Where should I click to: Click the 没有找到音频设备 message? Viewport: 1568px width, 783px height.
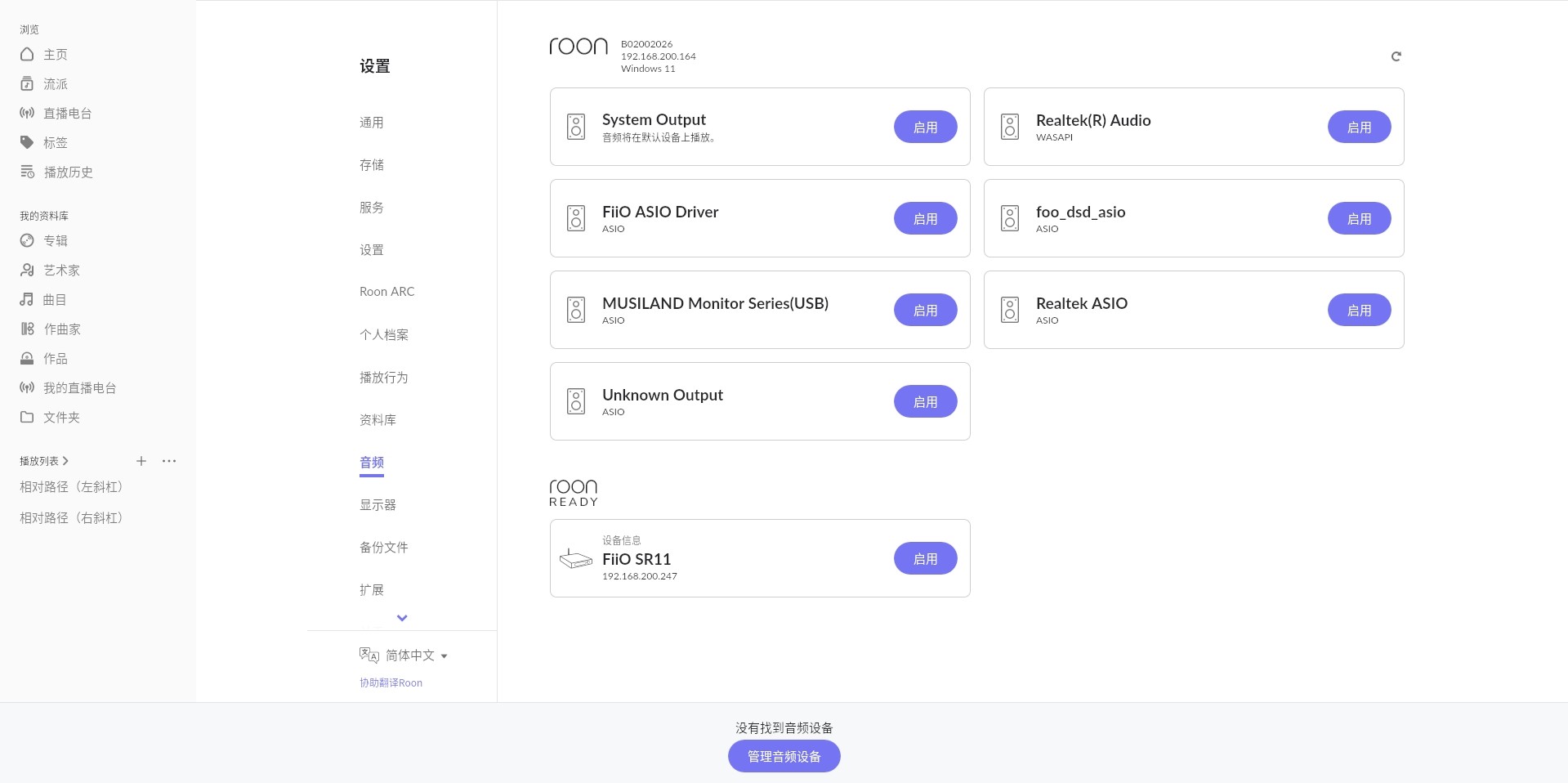point(784,727)
